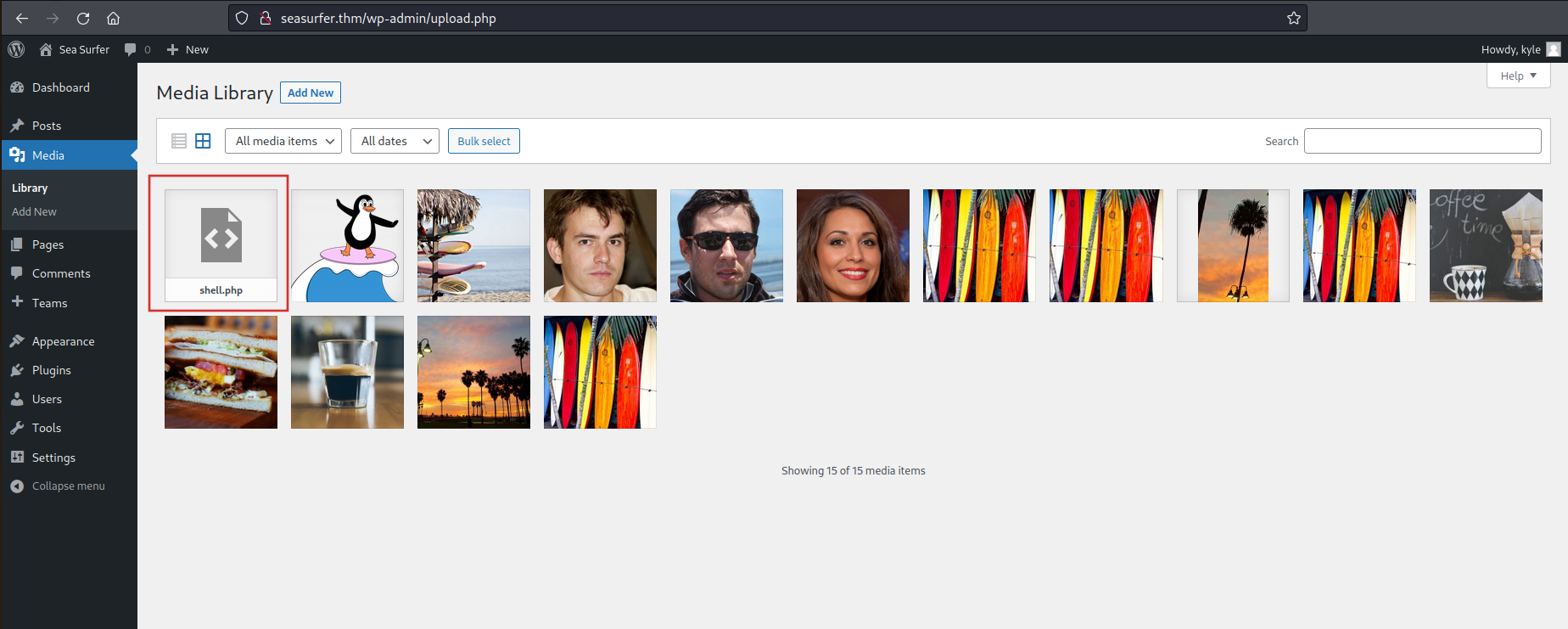
Task: Enable Bulk select mode
Action: point(484,141)
